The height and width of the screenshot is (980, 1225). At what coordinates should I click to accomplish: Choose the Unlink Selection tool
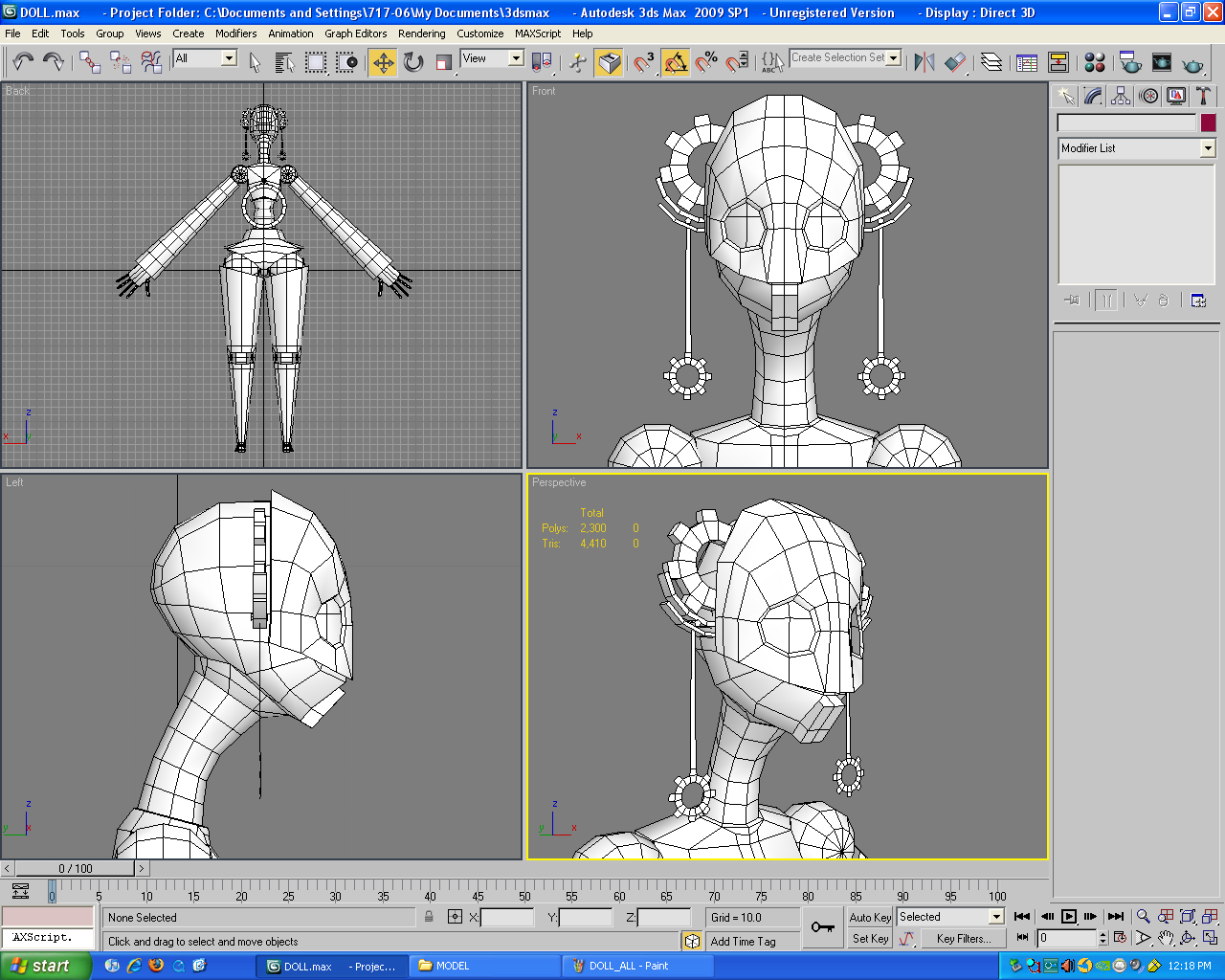pos(121,62)
